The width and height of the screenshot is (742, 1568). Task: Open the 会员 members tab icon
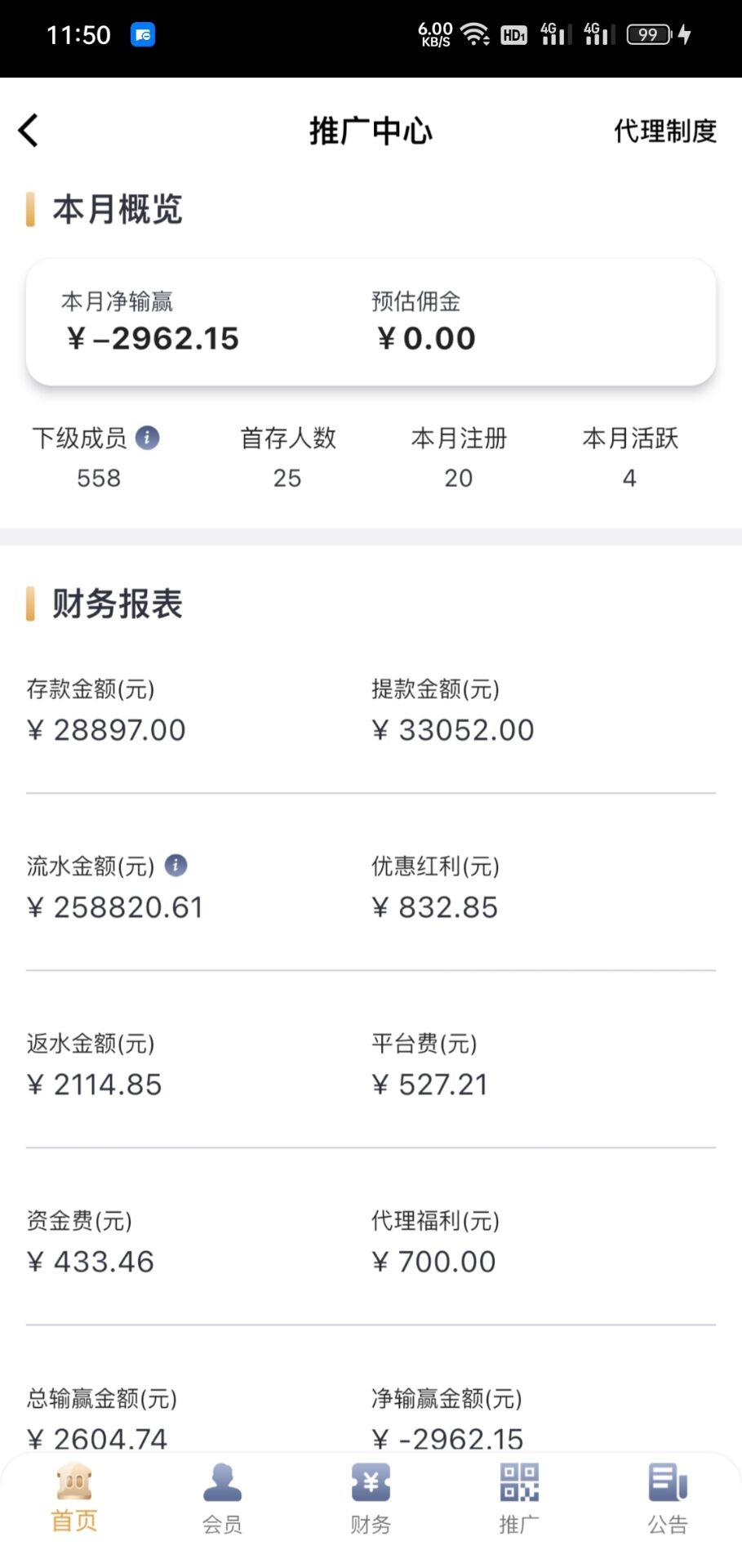222,1483
